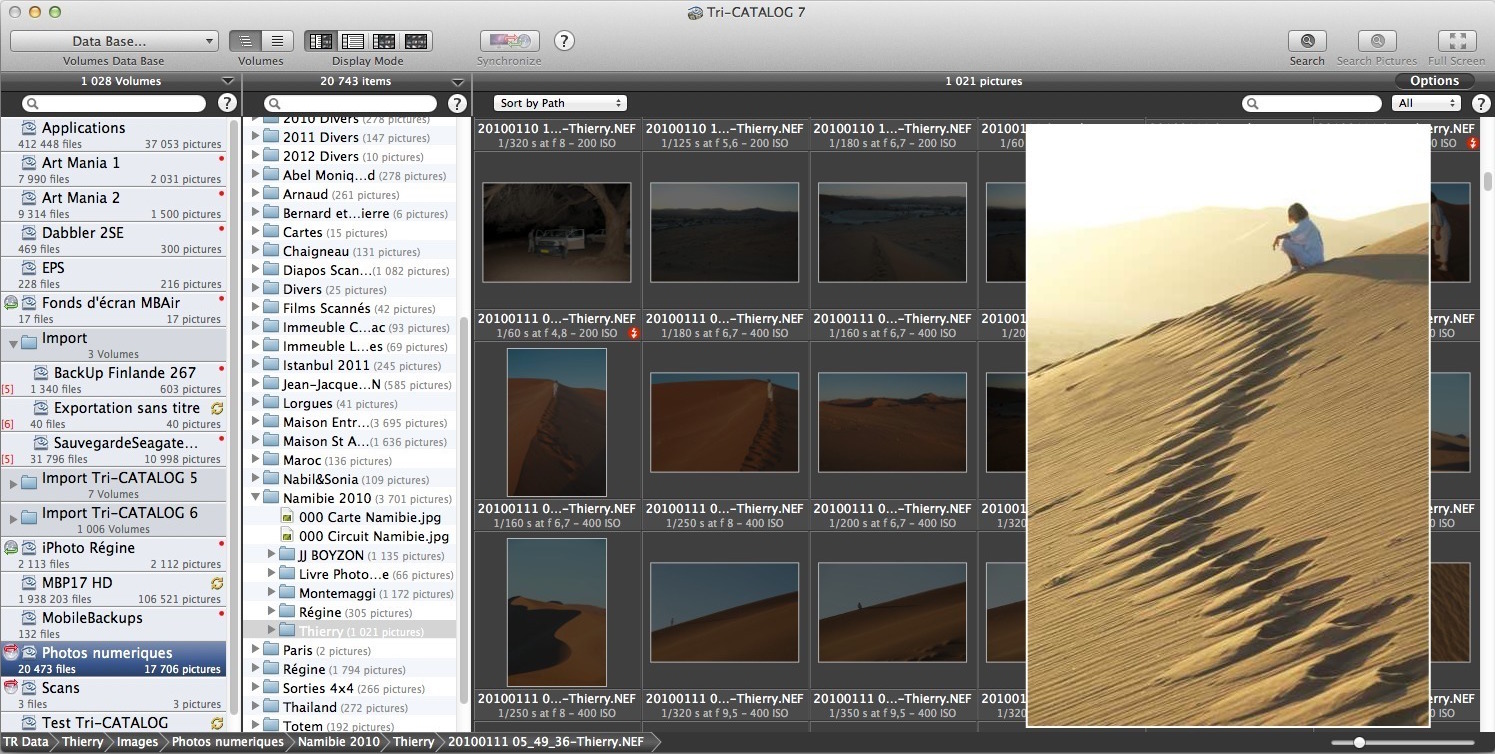The image size is (1495, 754).
Task: Select the Scans volume icon
Action: coord(29,688)
